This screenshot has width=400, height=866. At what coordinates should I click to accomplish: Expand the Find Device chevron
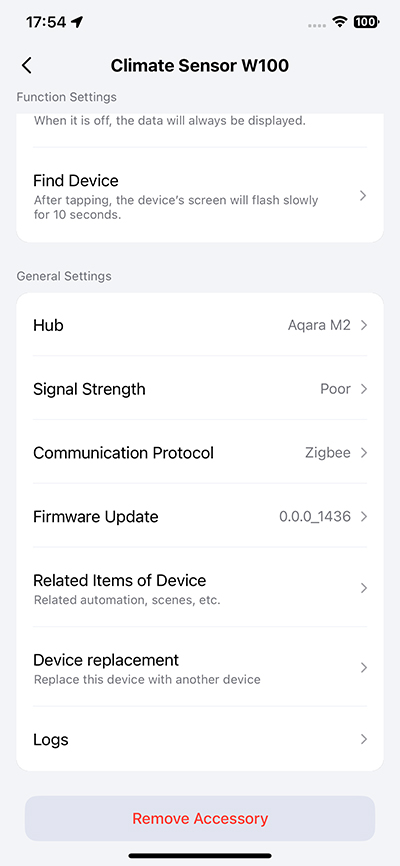tap(363, 196)
